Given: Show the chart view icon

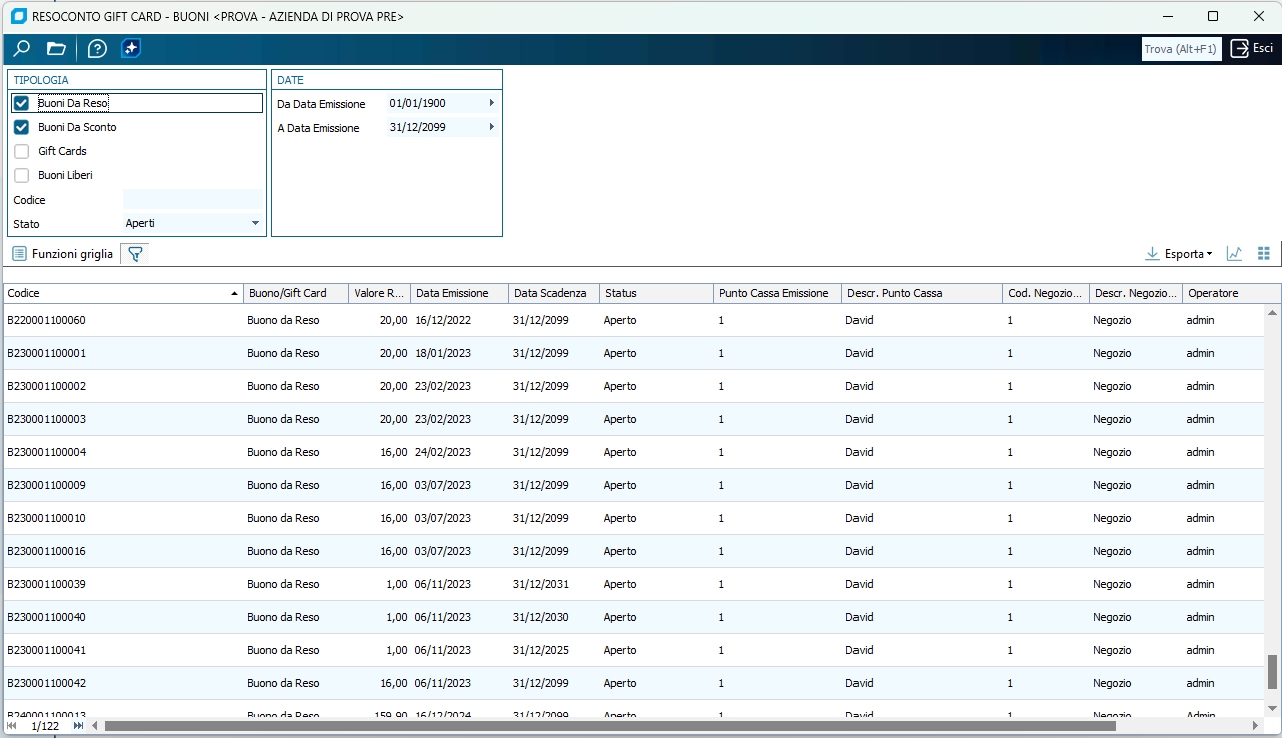Looking at the screenshot, I should point(1234,254).
